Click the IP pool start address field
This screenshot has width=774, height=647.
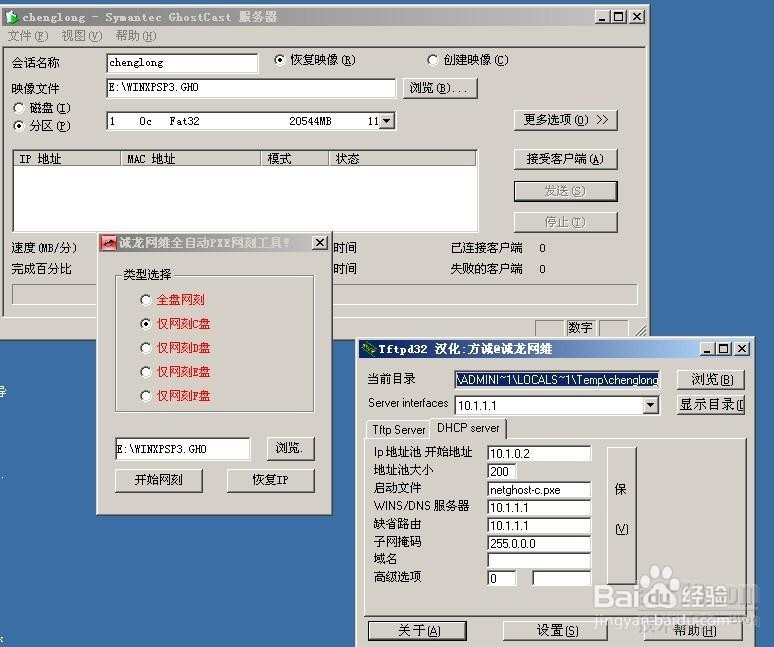tap(539, 453)
